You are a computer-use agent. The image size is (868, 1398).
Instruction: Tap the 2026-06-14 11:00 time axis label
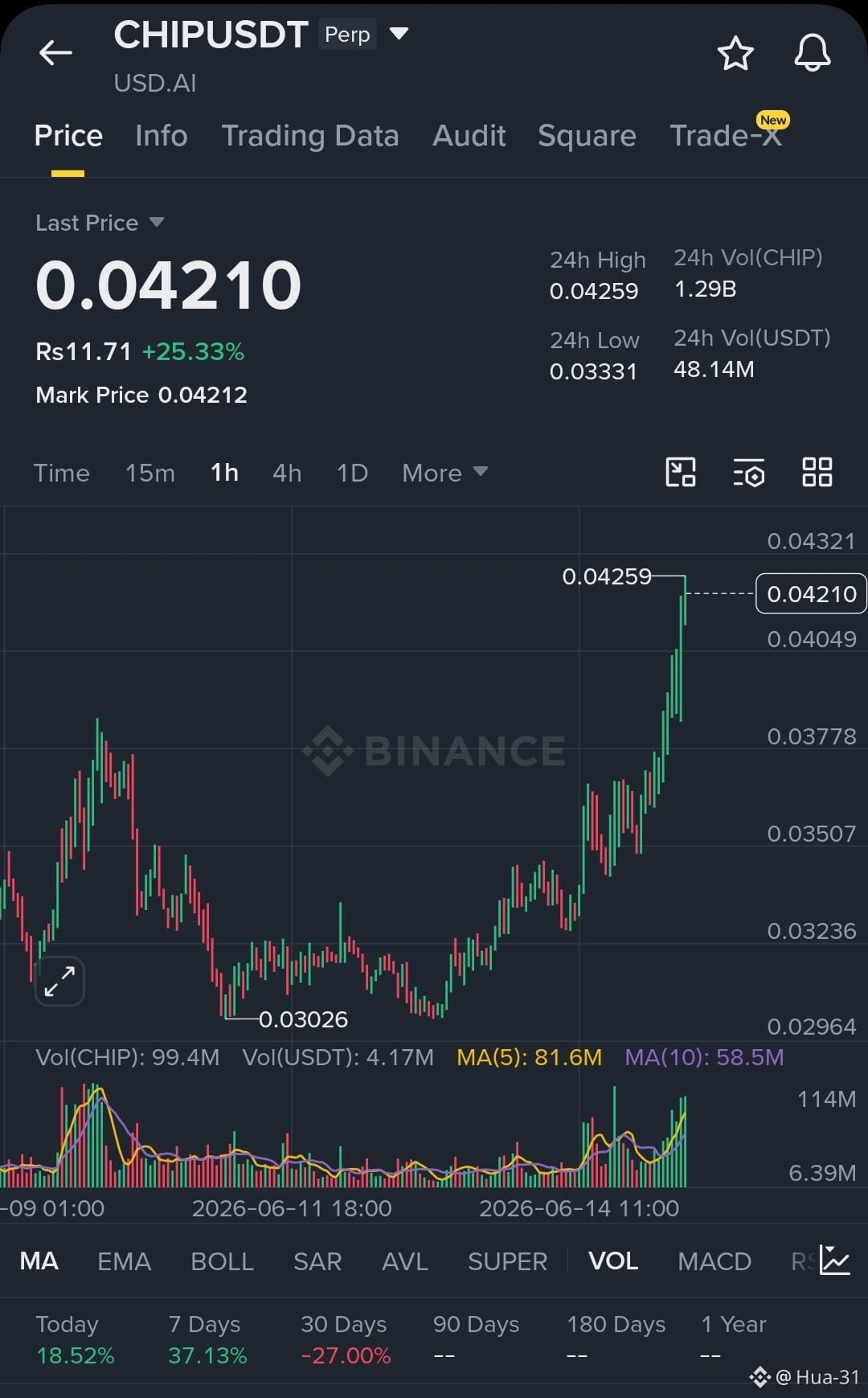point(579,1208)
